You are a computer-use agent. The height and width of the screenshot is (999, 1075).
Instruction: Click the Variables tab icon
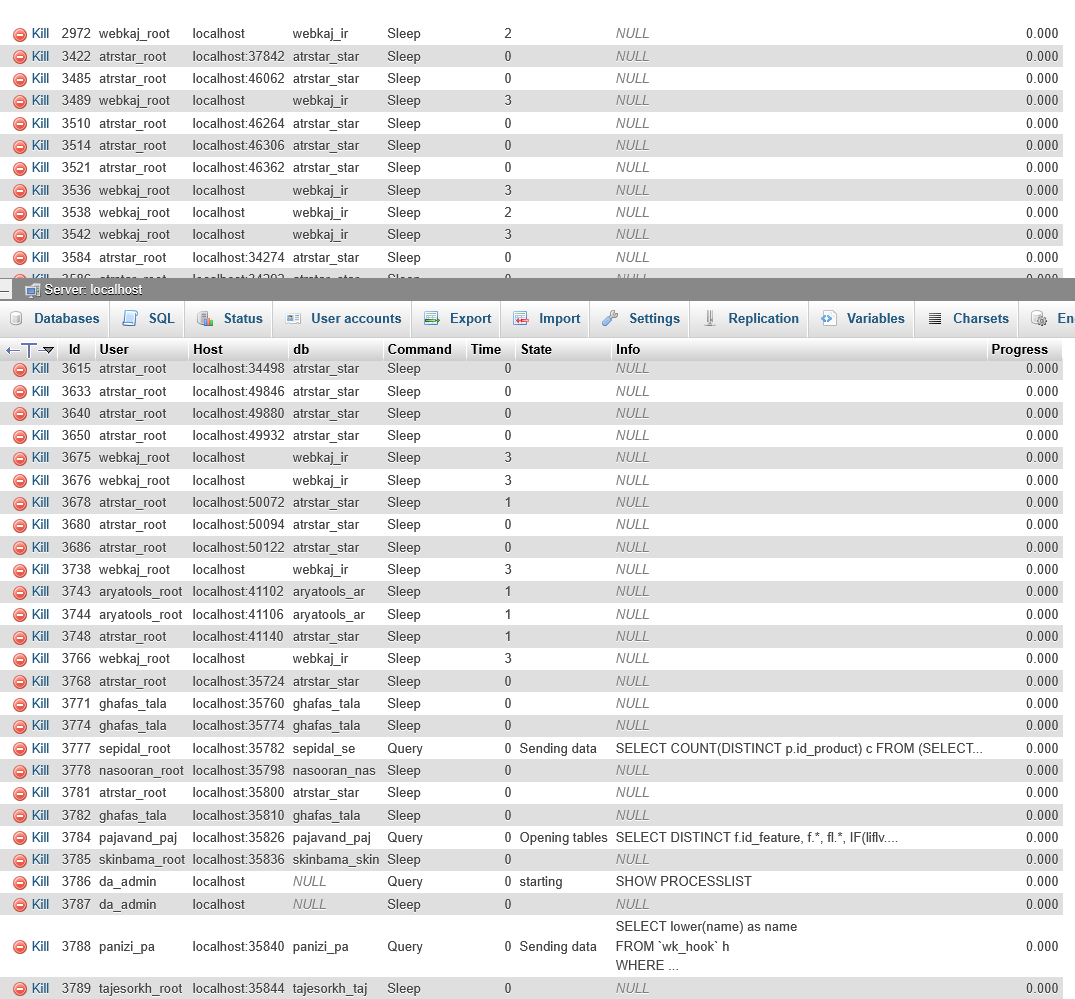(x=828, y=318)
